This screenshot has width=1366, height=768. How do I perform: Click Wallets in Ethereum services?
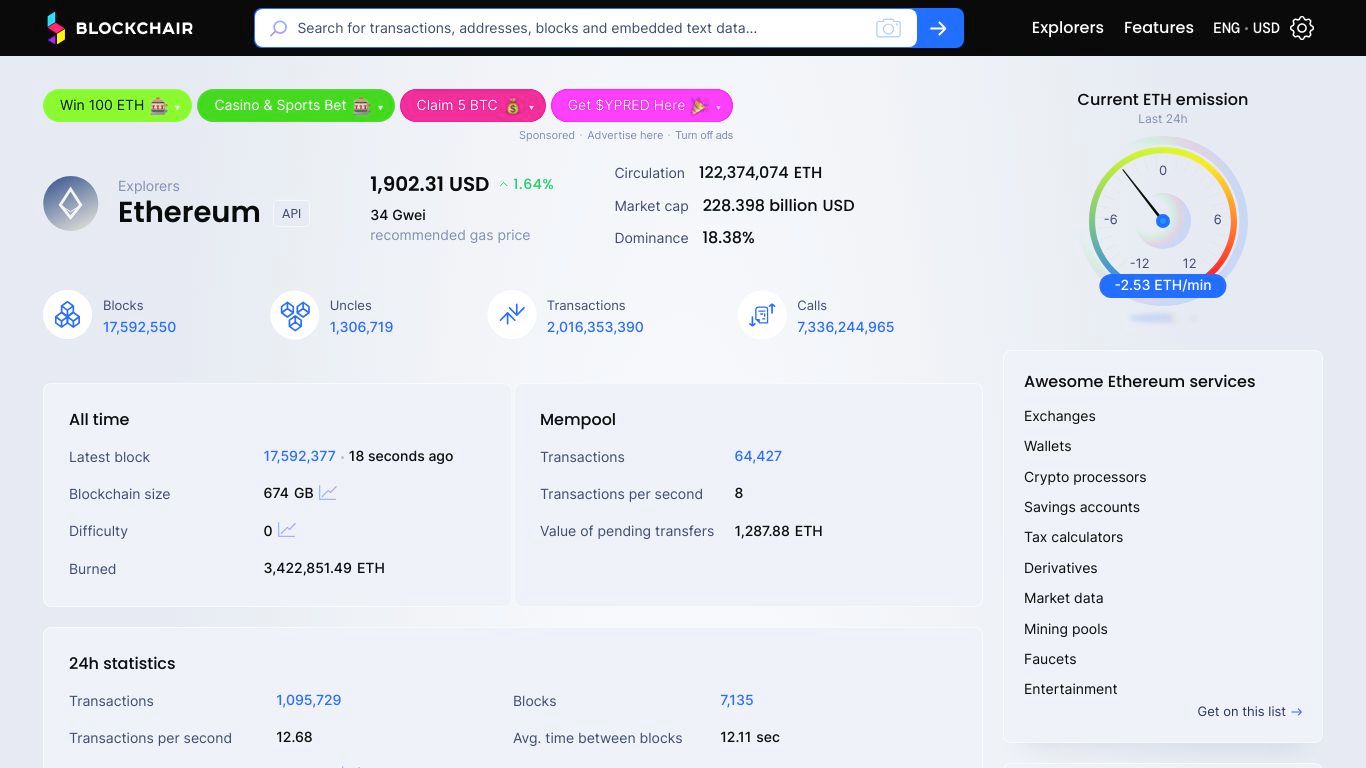(1047, 446)
